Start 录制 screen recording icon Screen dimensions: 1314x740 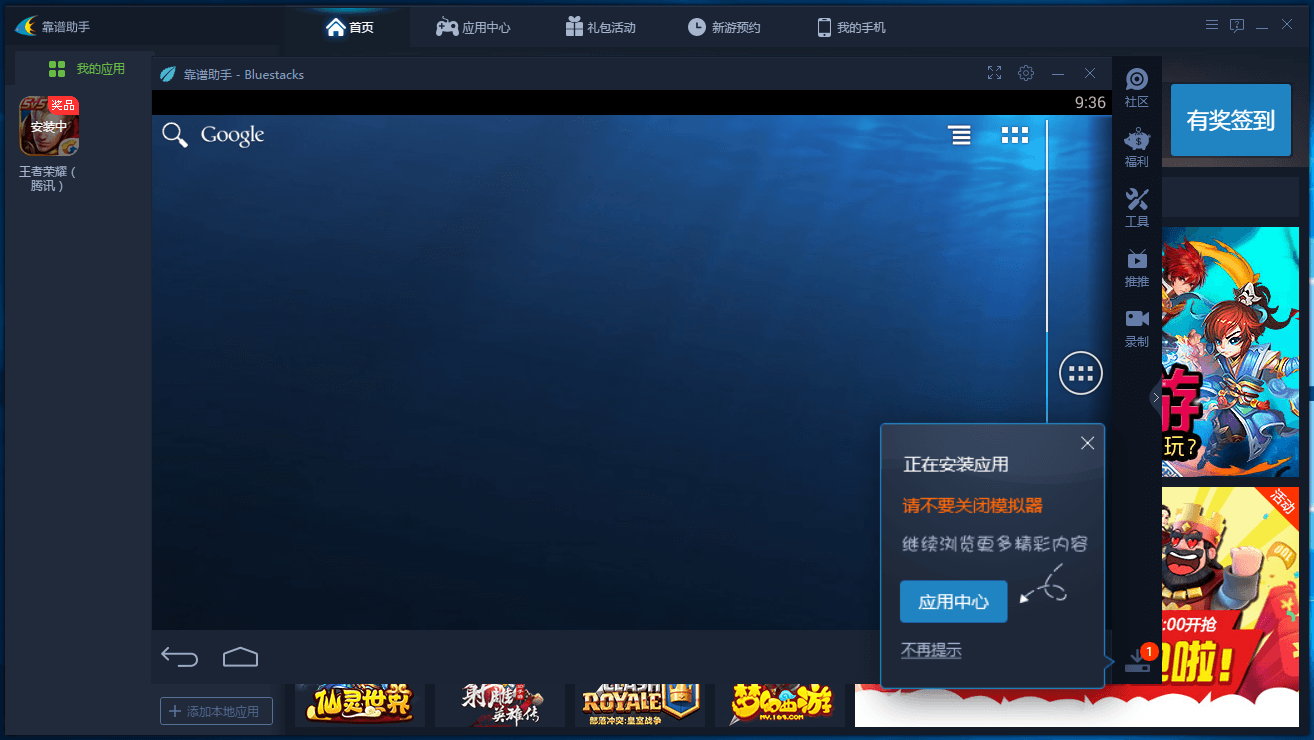1136,327
